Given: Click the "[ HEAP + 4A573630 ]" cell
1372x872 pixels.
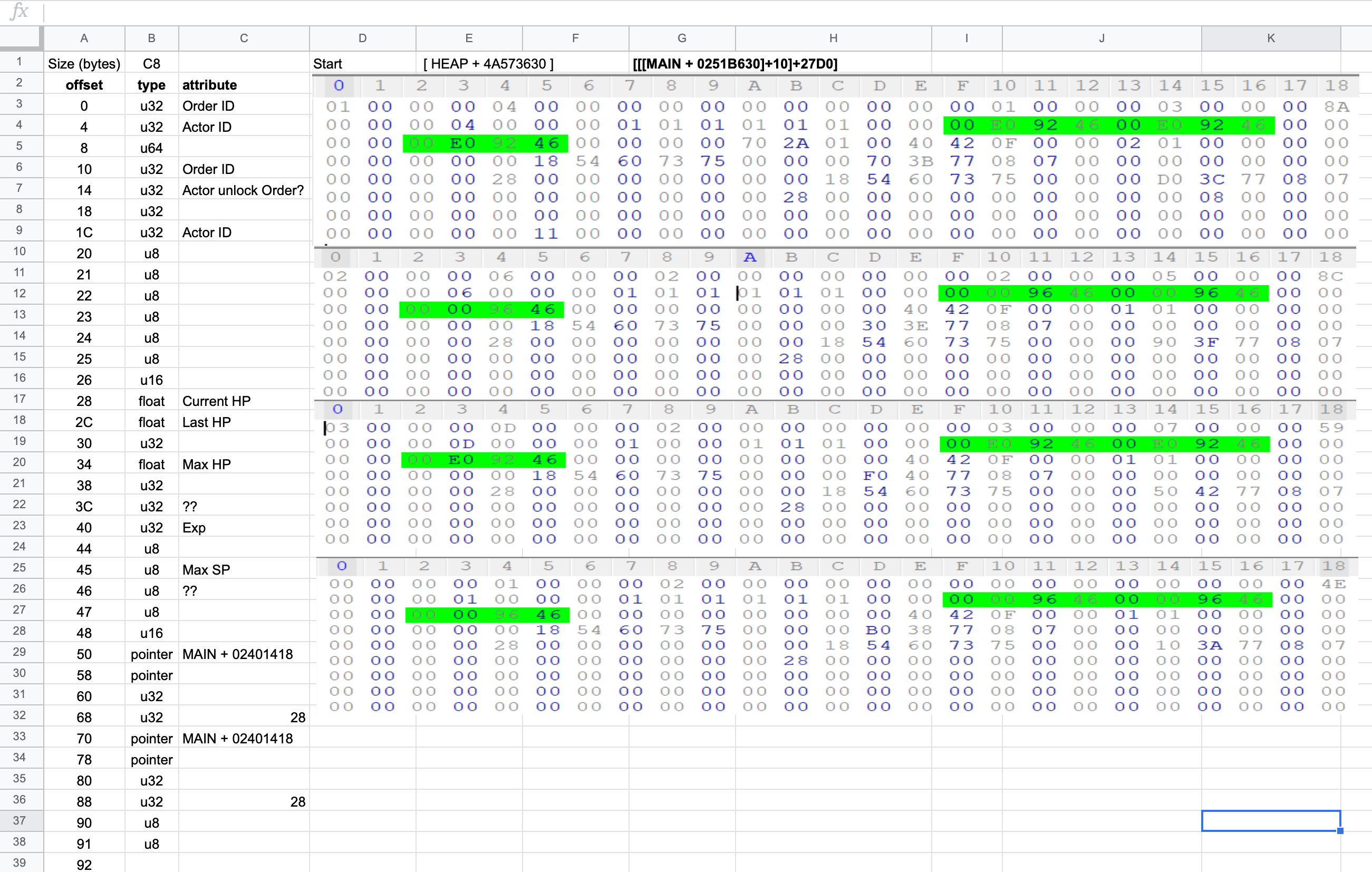Looking at the screenshot, I should (x=488, y=63).
